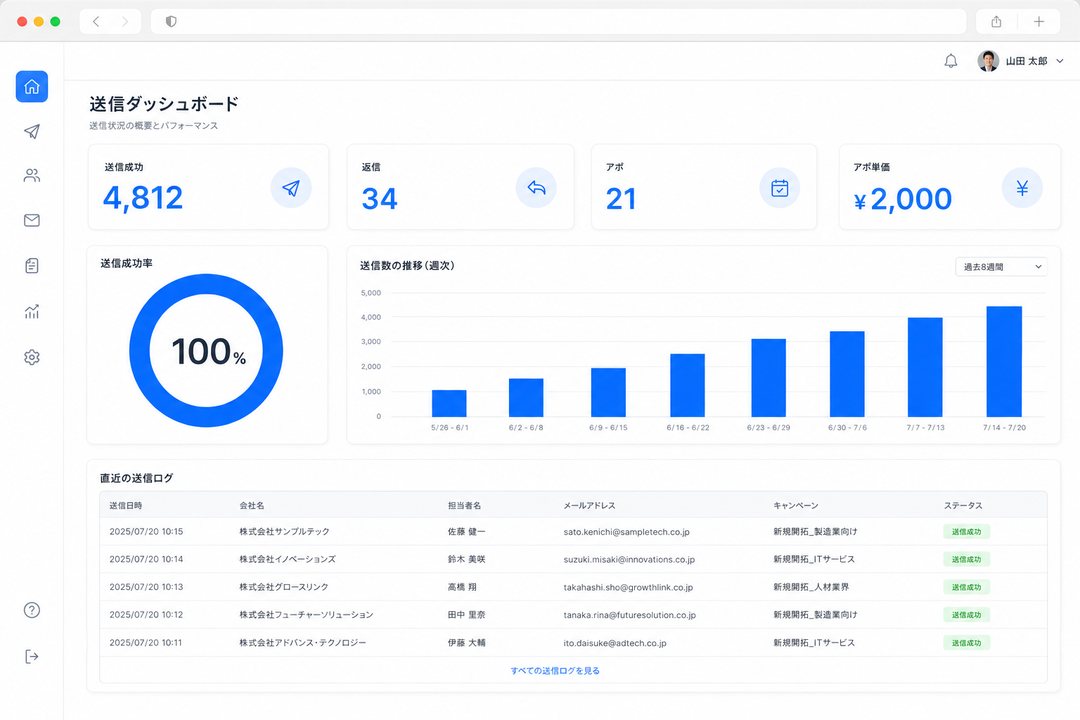Click the キャンペーン column header

pos(796,506)
